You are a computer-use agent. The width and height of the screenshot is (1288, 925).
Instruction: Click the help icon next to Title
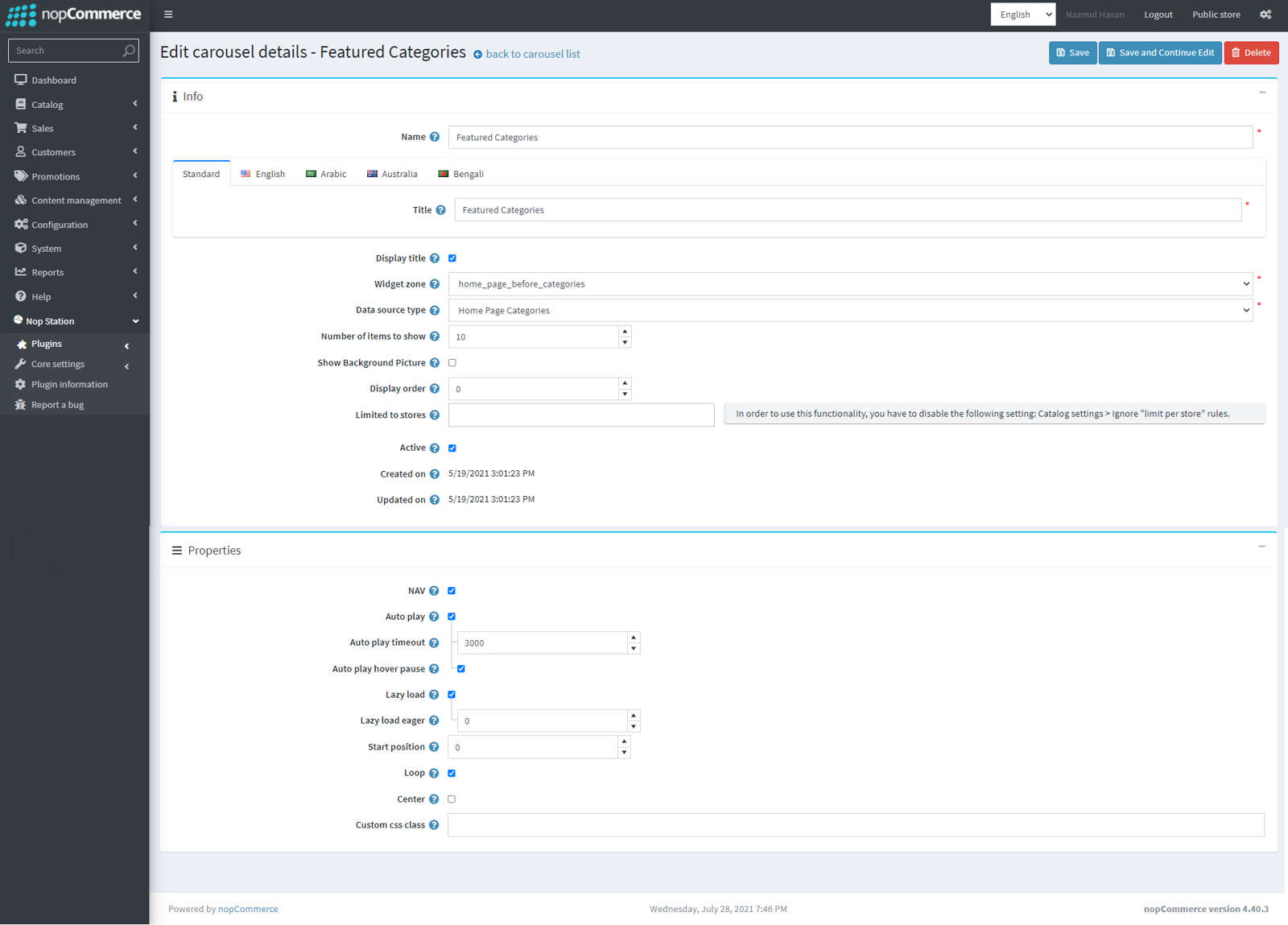441,210
